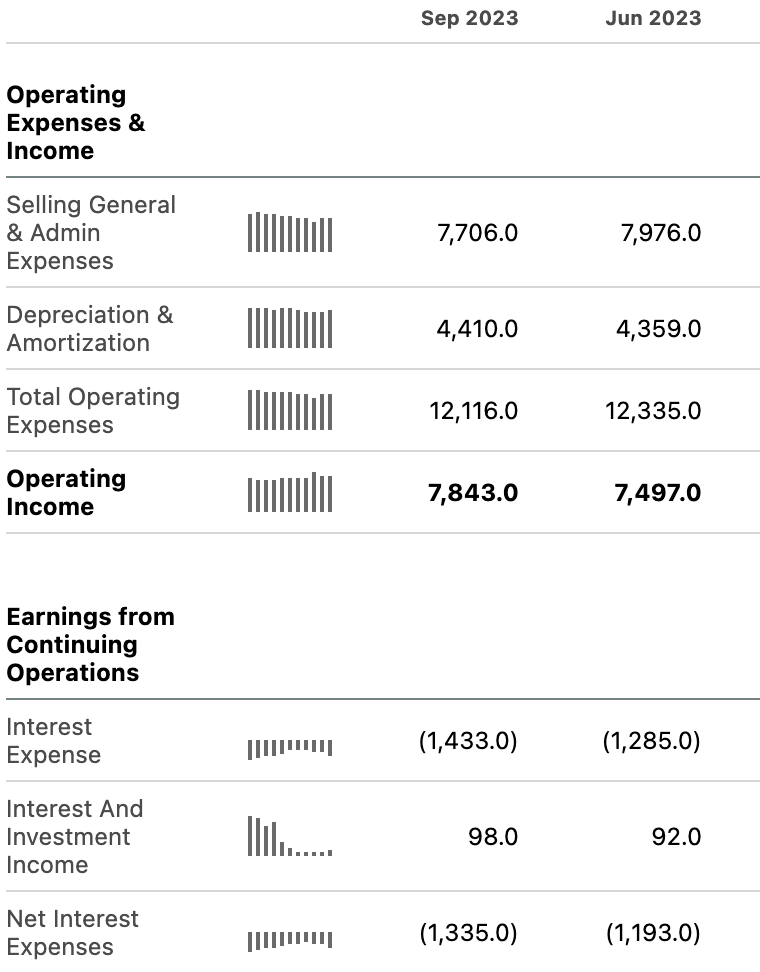Open the Total Operating Expenses sparkline chart
The image size is (760, 972).
point(290,410)
